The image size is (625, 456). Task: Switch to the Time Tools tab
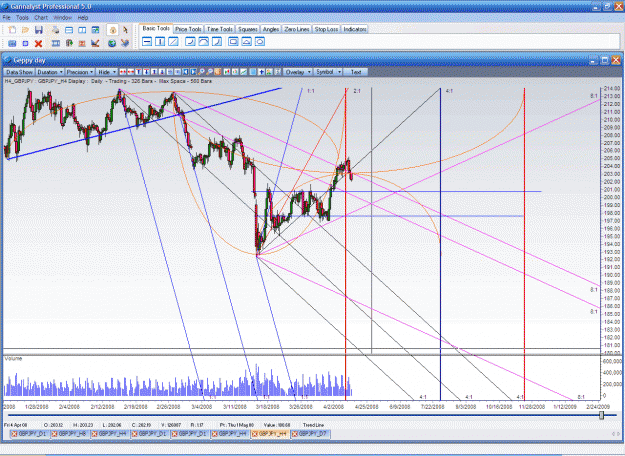coord(220,29)
